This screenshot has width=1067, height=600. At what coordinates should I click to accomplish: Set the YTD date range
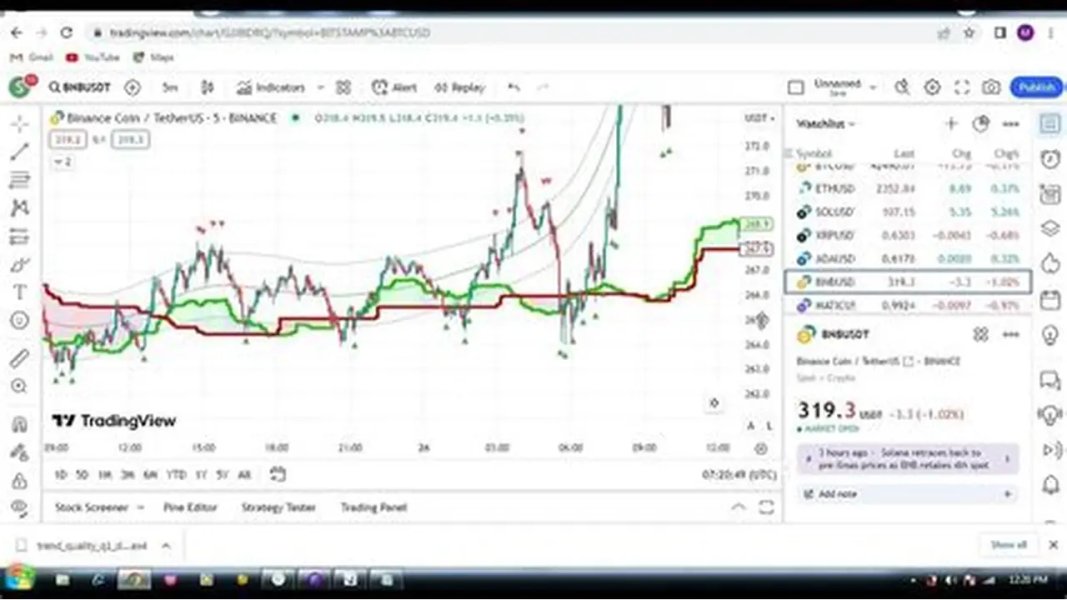coord(176,475)
